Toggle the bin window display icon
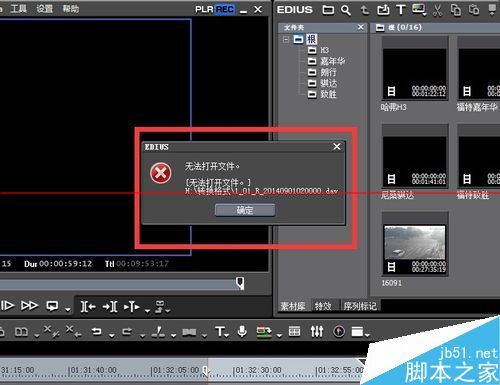The height and width of the screenshot is (385, 500). tap(294, 331)
